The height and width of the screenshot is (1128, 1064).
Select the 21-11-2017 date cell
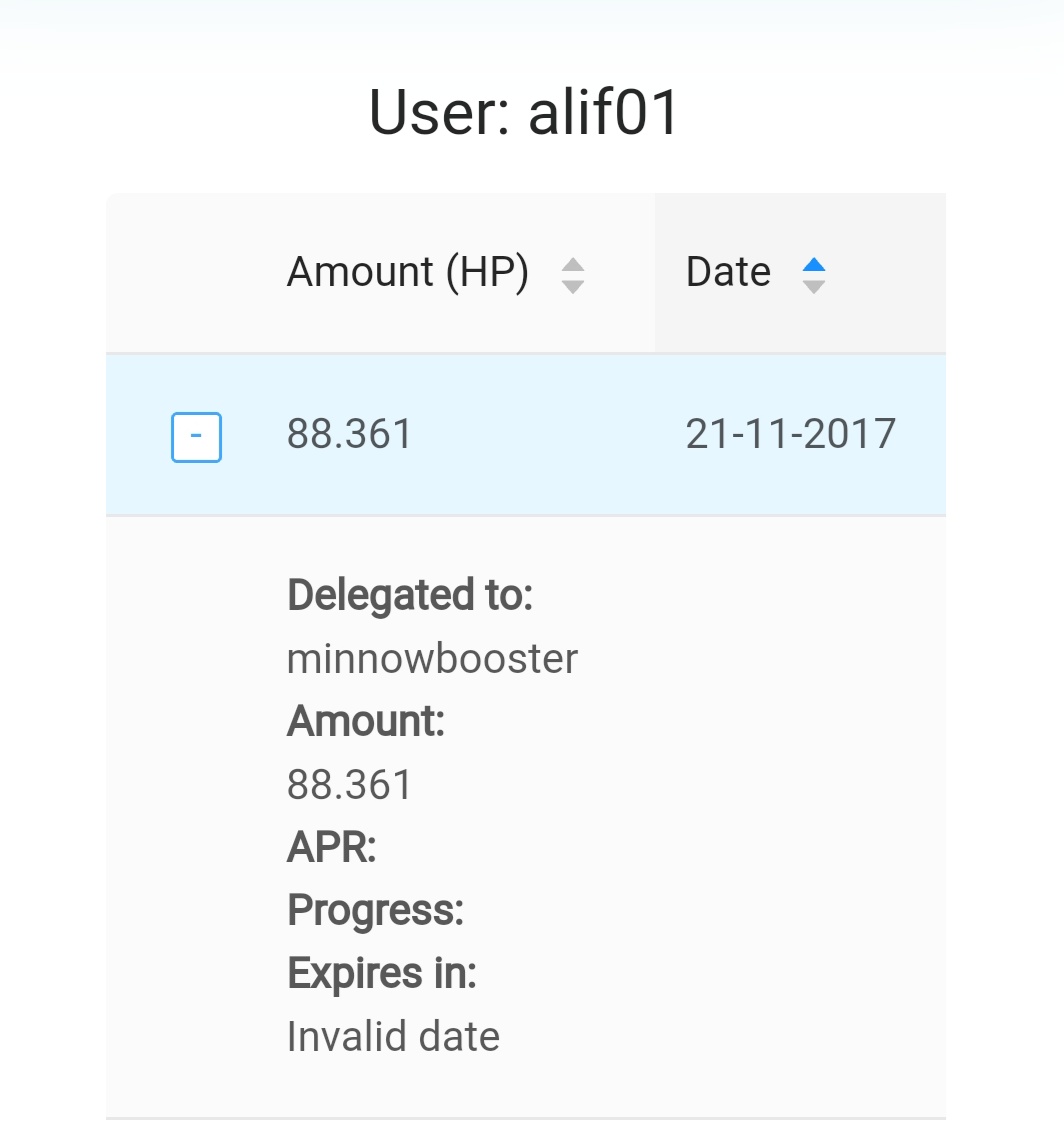pos(790,435)
